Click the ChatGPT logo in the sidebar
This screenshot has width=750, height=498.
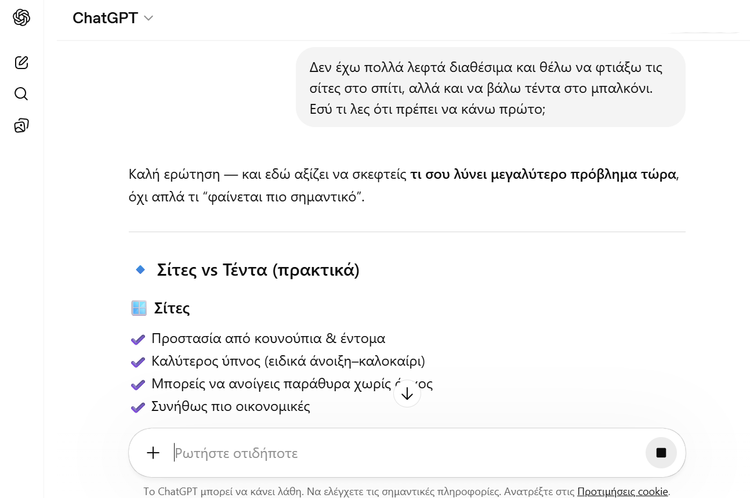[21, 18]
